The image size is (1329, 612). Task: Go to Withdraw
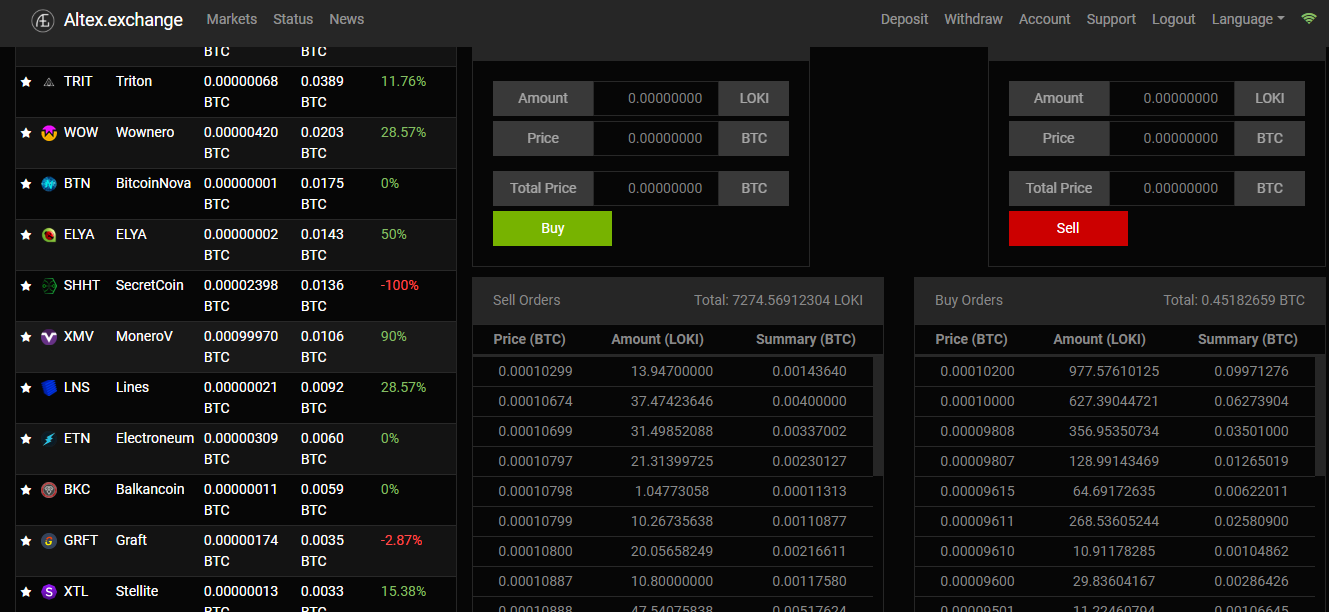coord(973,19)
